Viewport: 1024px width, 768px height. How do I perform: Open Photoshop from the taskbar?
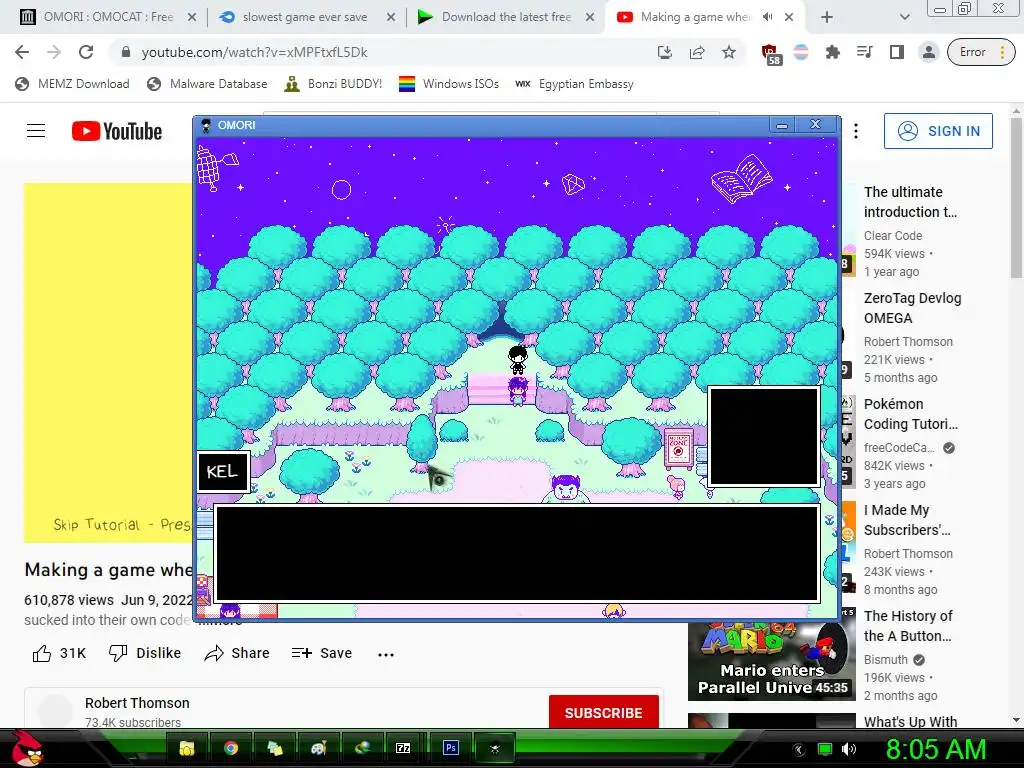(x=451, y=748)
